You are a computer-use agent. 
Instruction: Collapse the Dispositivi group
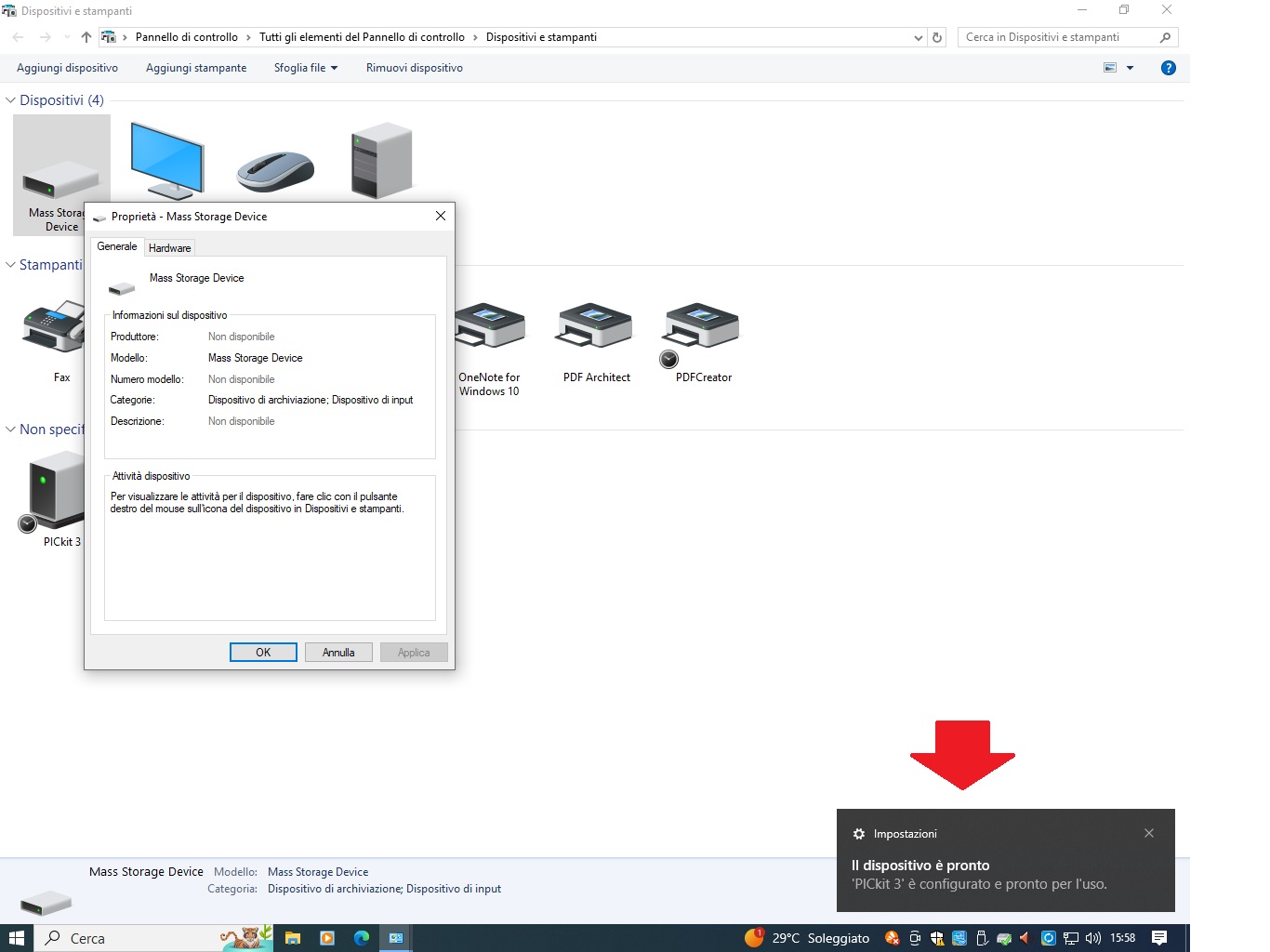click(x=11, y=100)
